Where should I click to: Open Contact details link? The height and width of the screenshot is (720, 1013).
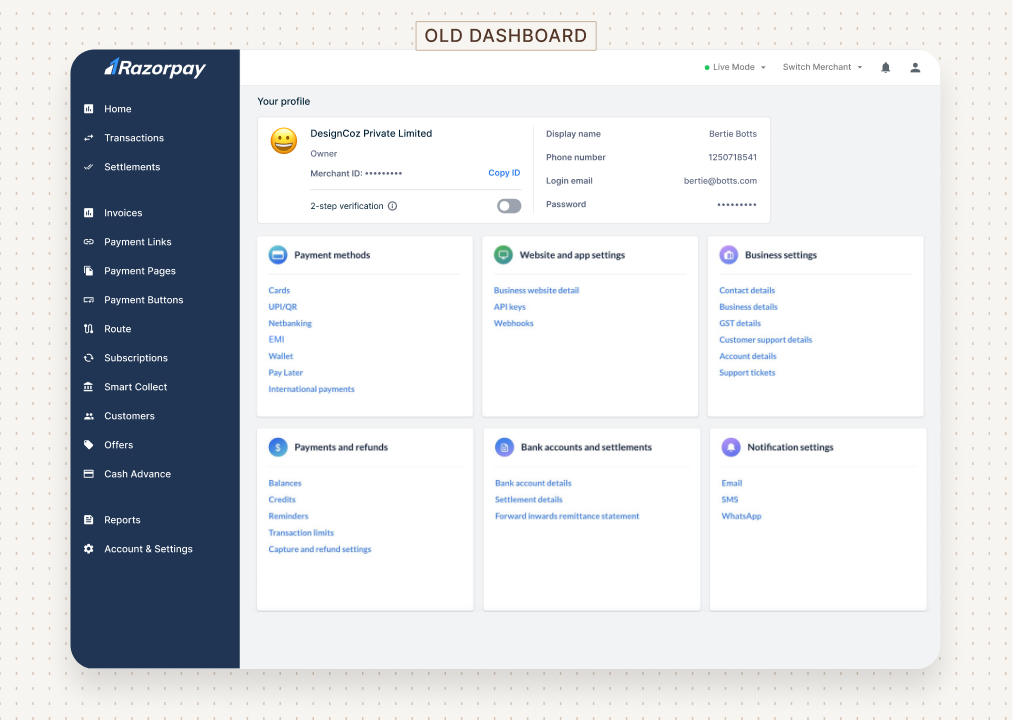(x=747, y=290)
